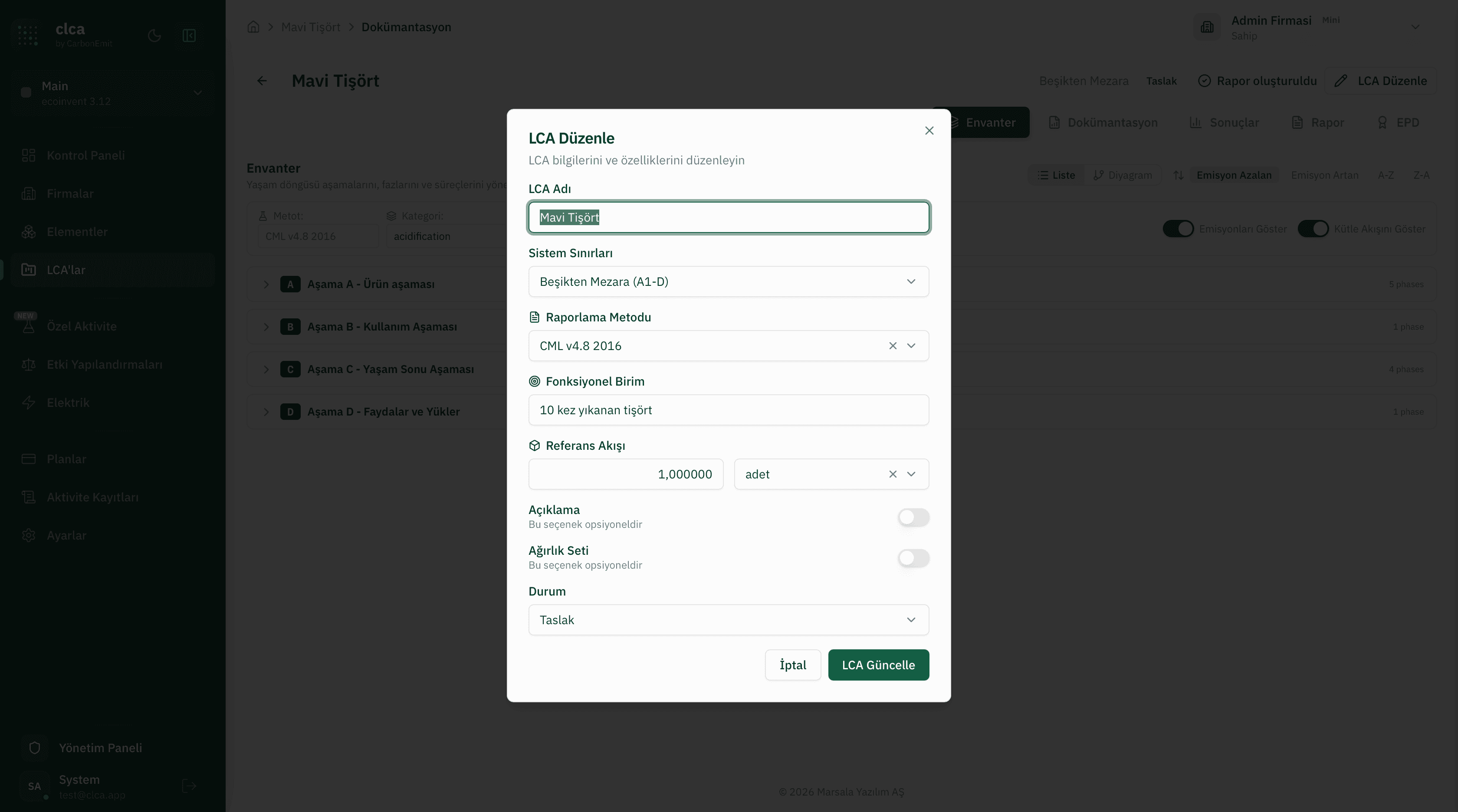Click the LCA Adı input field
This screenshot has width=1458, height=812.
(x=729, y=217)
